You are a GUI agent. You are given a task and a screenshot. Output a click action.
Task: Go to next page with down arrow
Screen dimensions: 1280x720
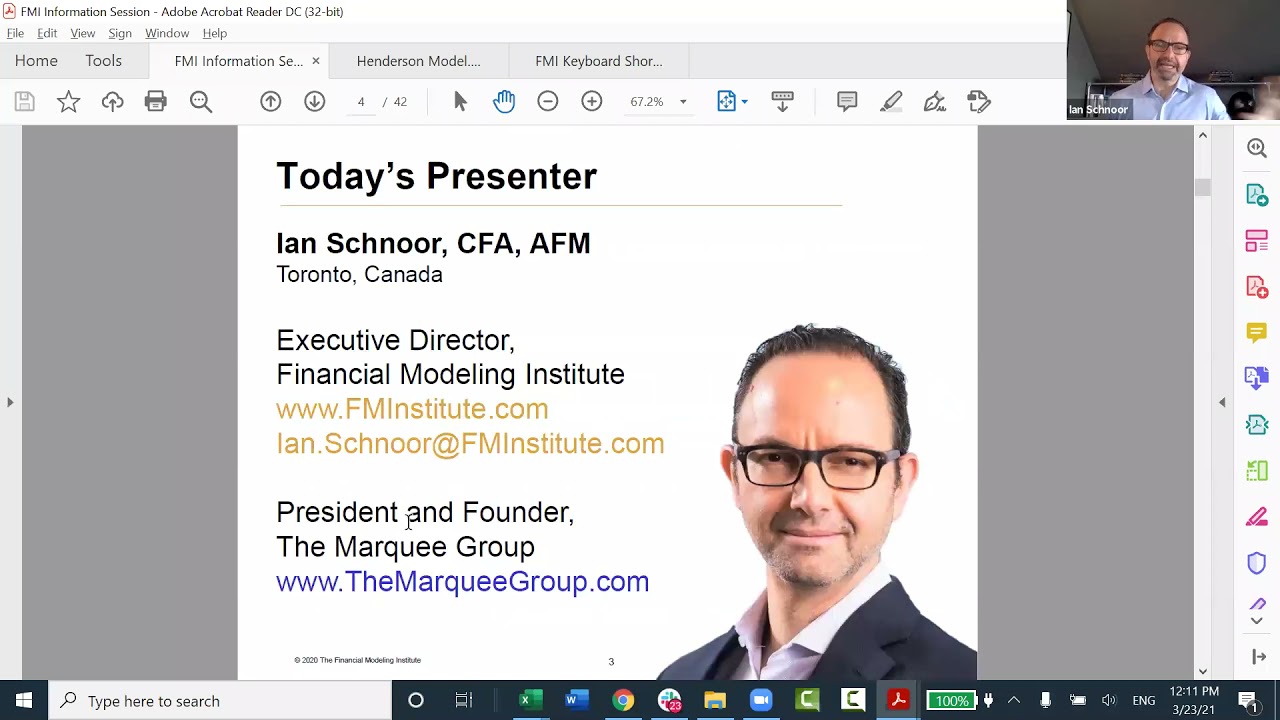coord(315,101)
